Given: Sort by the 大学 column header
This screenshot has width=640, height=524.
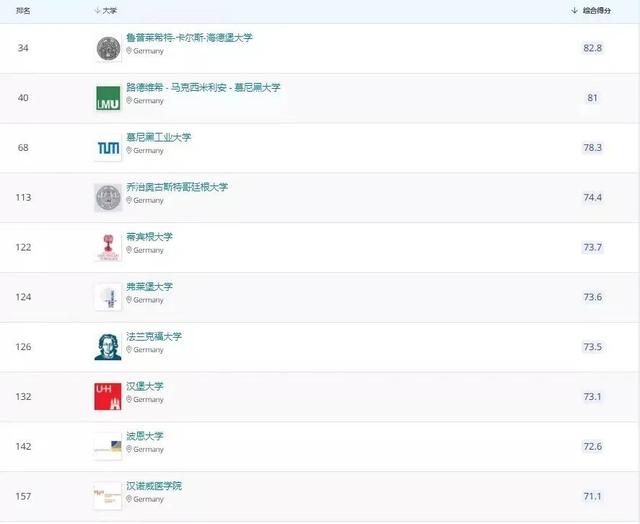Looking at the screenshot, I should click(108, 10).
